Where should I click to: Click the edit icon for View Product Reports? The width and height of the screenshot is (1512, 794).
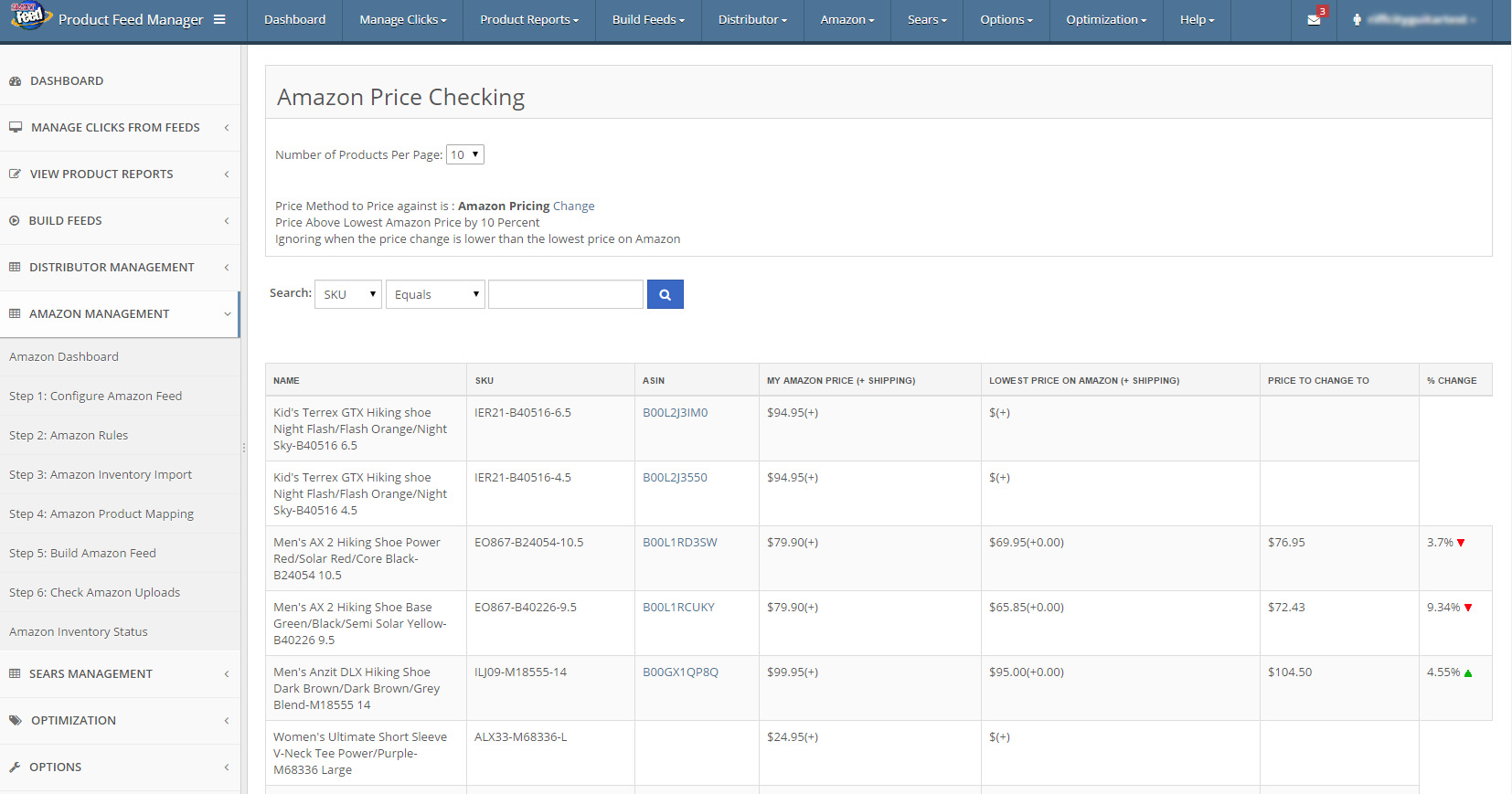click(x=16, y=175)
